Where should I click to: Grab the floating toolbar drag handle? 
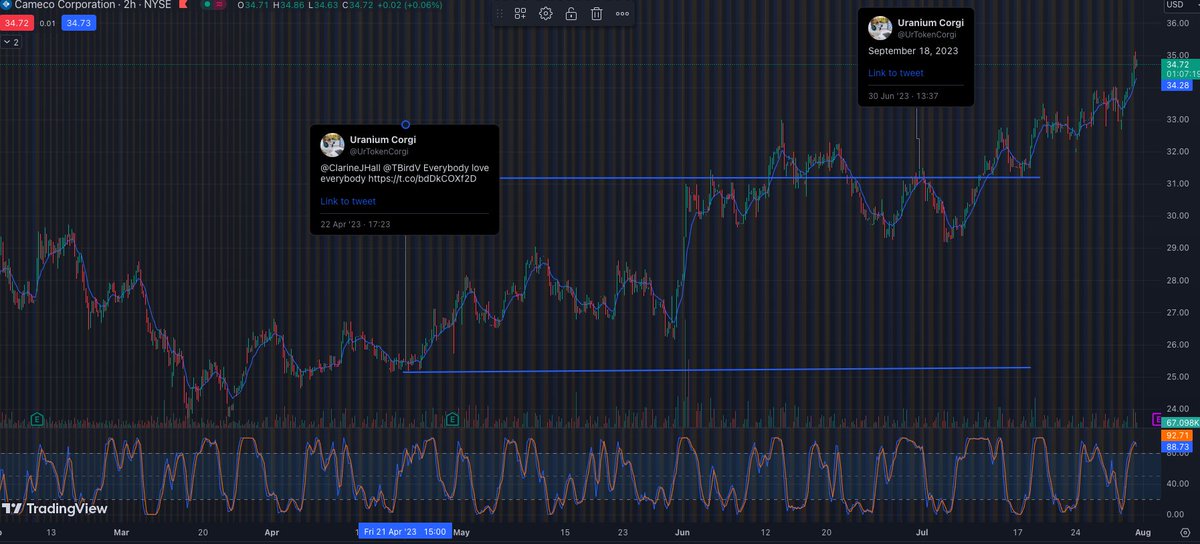pos(502,14)
